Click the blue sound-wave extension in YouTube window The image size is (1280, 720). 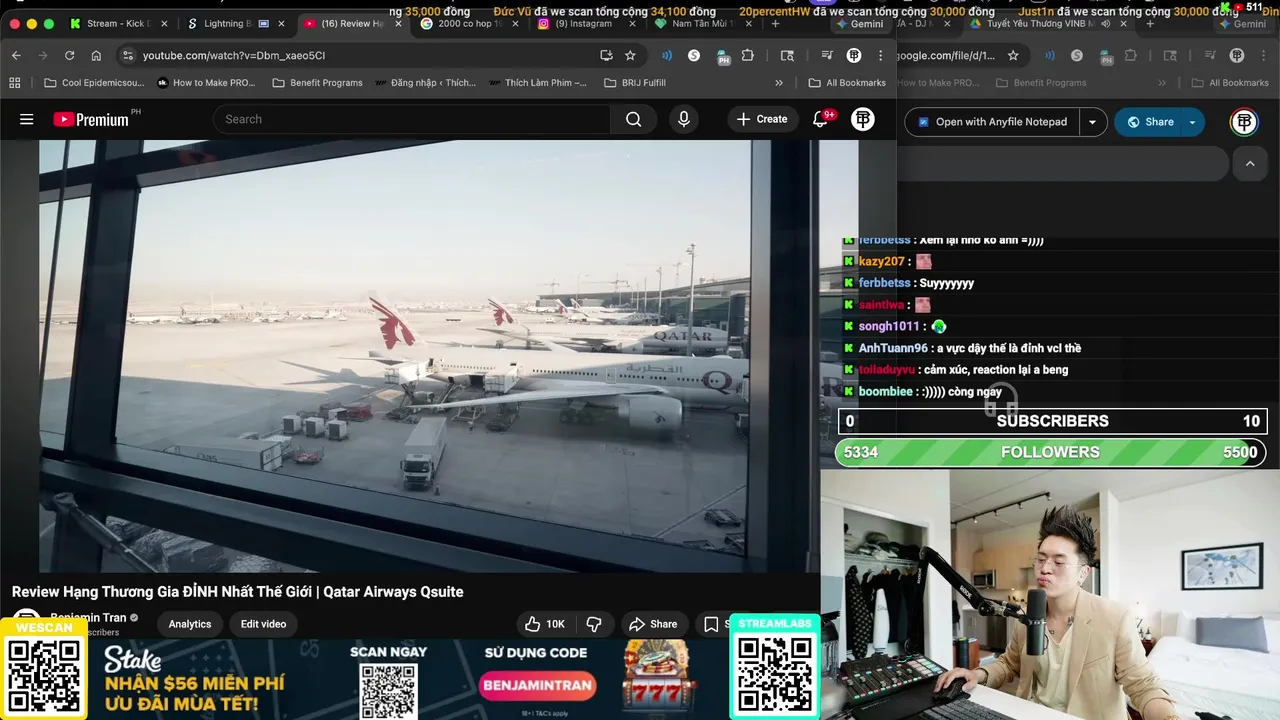coord(667,56)
